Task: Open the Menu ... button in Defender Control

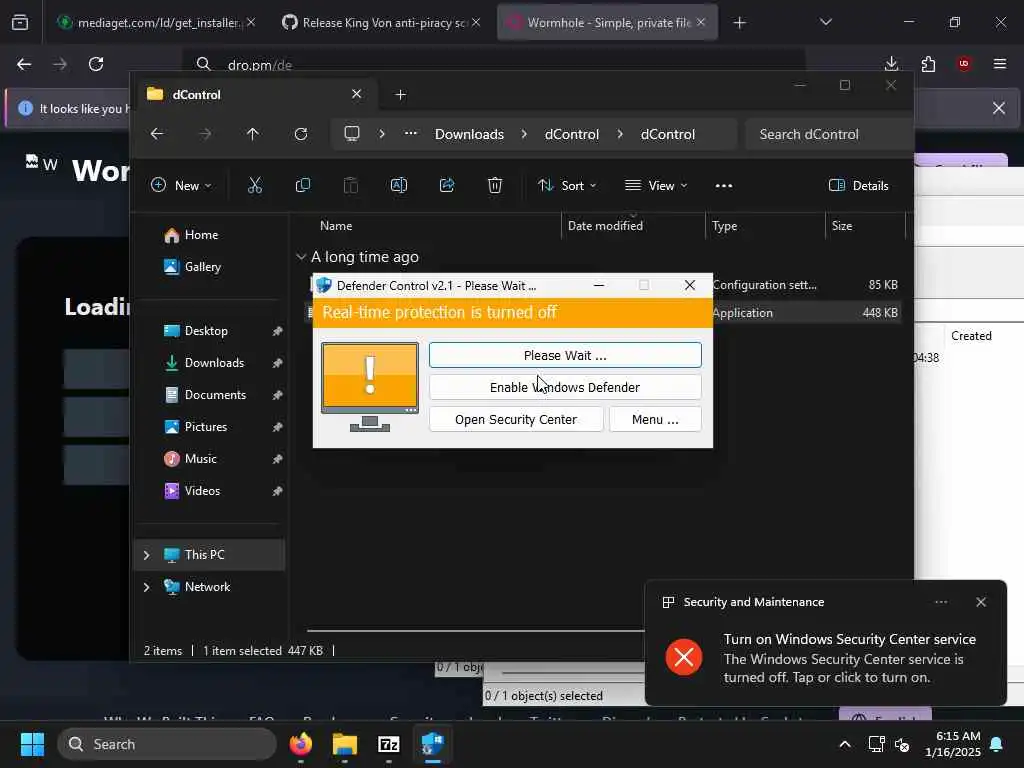Action: [655, 419]
